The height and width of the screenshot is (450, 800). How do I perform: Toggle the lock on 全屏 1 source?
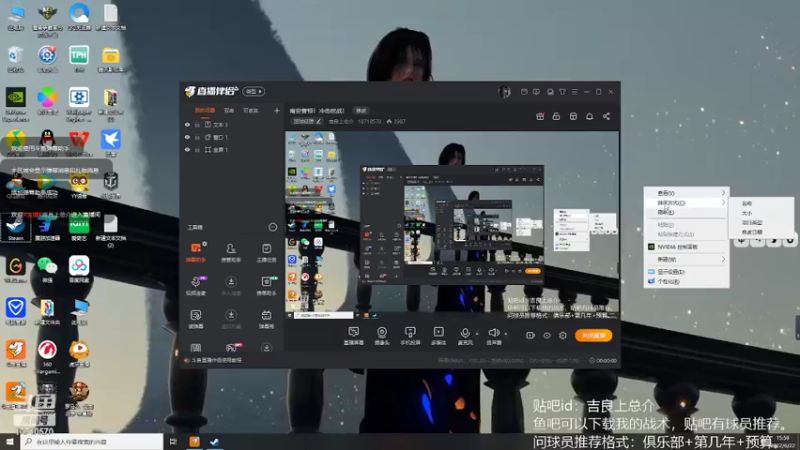click(x=197, y=150)
